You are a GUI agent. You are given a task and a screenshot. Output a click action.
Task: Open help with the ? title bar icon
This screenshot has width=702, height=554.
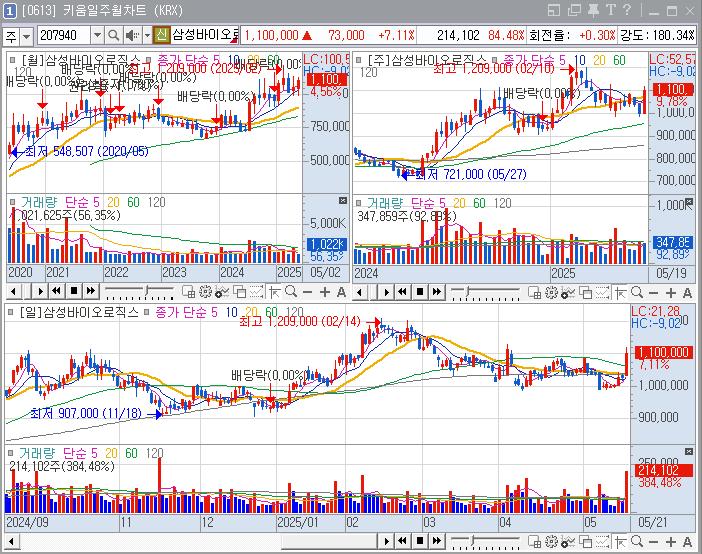click(627, 10)
